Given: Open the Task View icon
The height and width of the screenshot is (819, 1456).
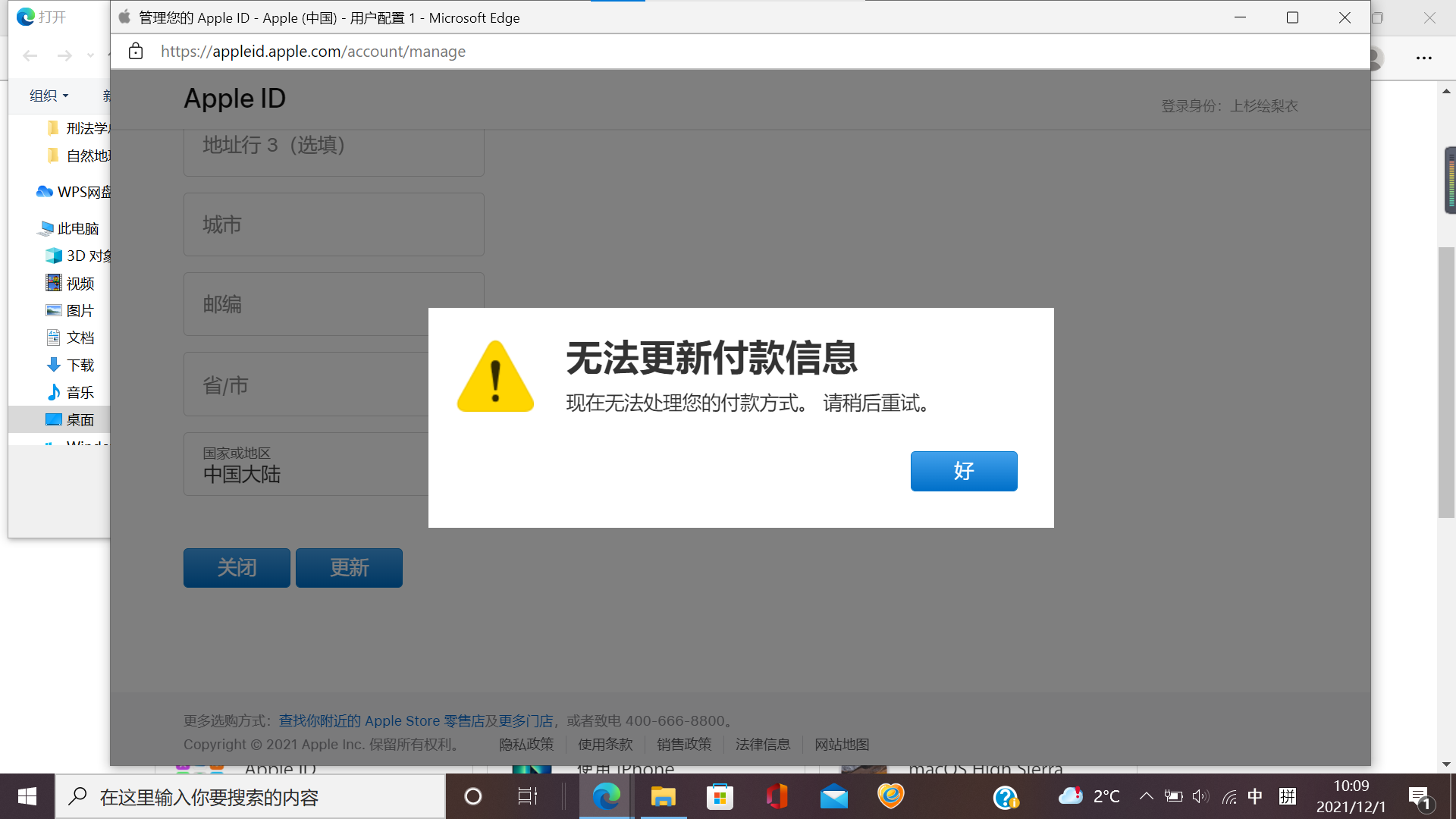Looking at the screenshot, I should pos(528,796).
